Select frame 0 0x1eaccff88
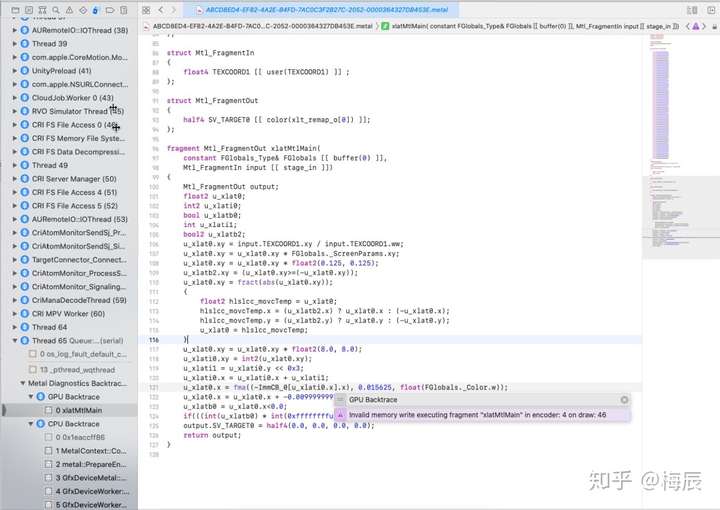This screenshot has height=510, width=720. 69,437
